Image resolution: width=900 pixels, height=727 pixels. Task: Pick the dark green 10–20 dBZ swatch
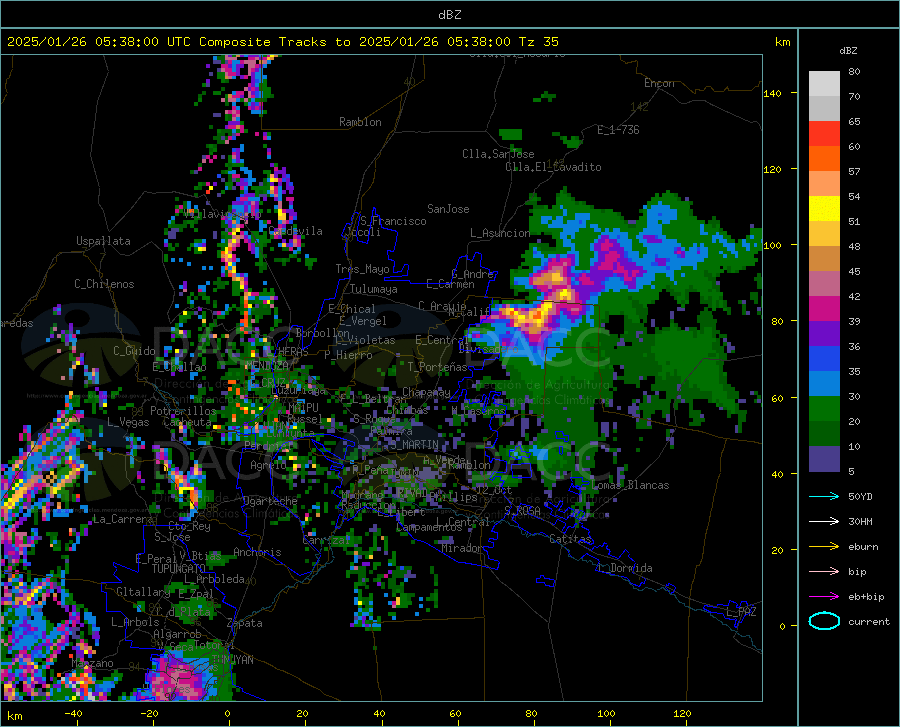click(x=824, y=434)
